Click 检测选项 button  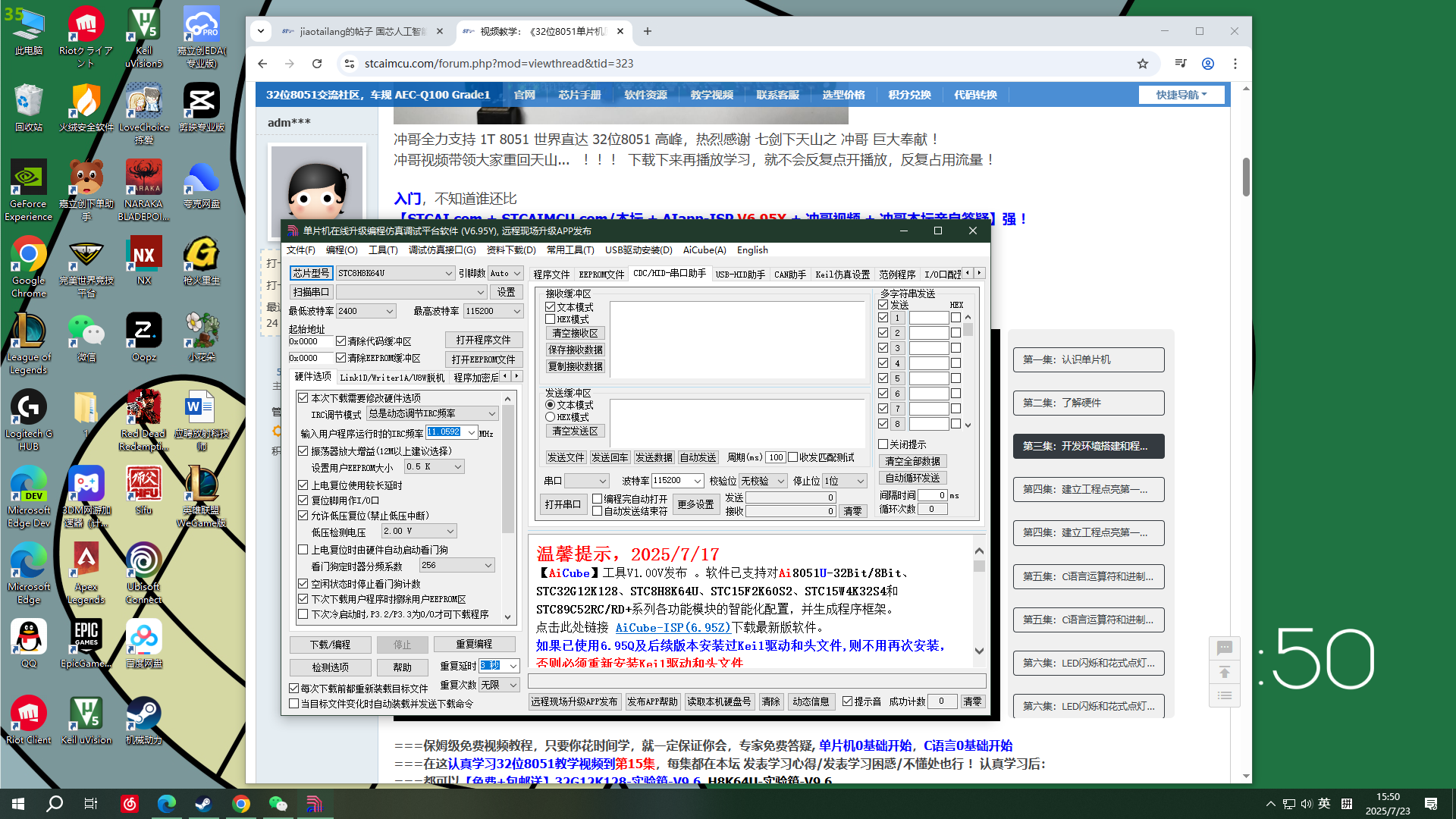coord(331,667)
